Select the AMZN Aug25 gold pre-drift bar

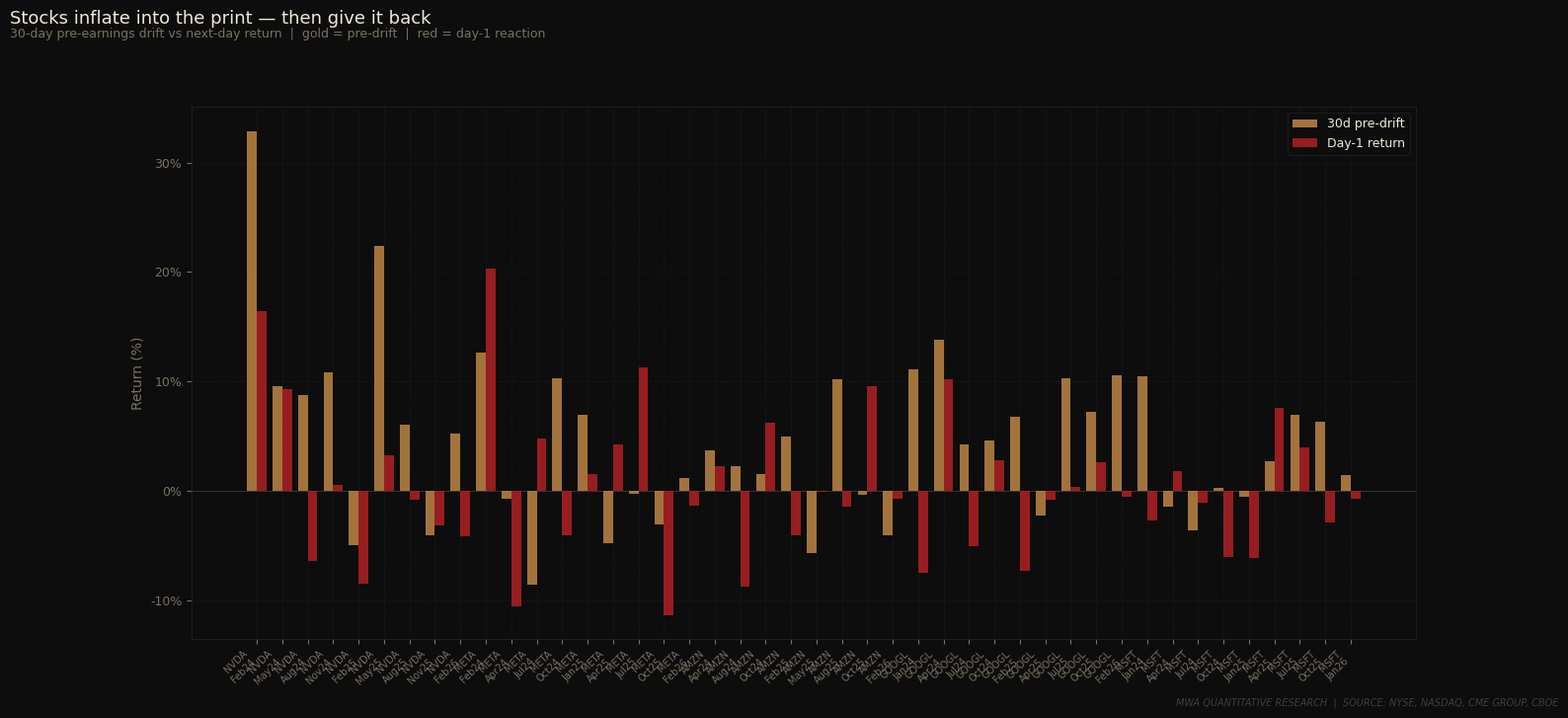[837, 435]
